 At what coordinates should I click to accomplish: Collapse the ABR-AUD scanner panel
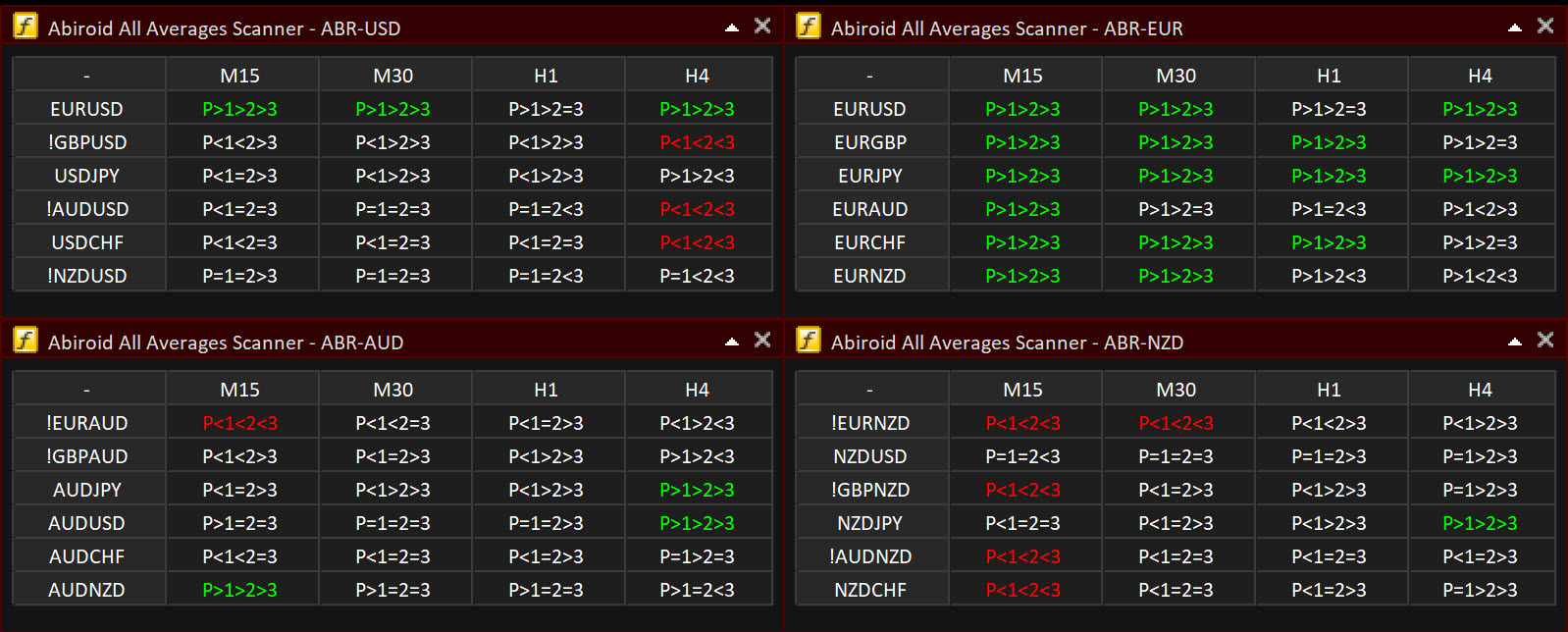(732, 342)
